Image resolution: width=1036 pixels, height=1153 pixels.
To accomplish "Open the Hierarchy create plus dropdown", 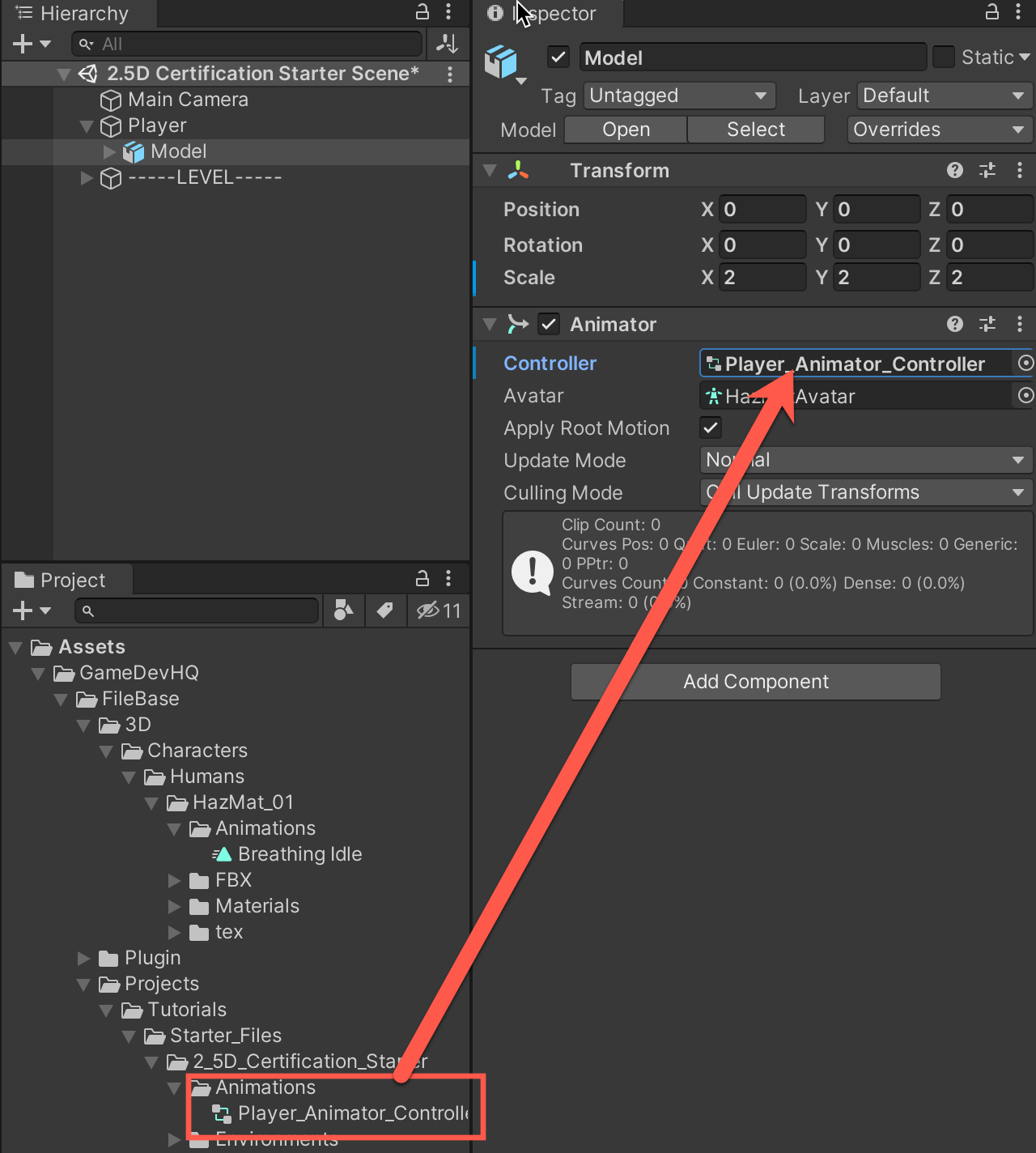I will [x=32, y=44].
